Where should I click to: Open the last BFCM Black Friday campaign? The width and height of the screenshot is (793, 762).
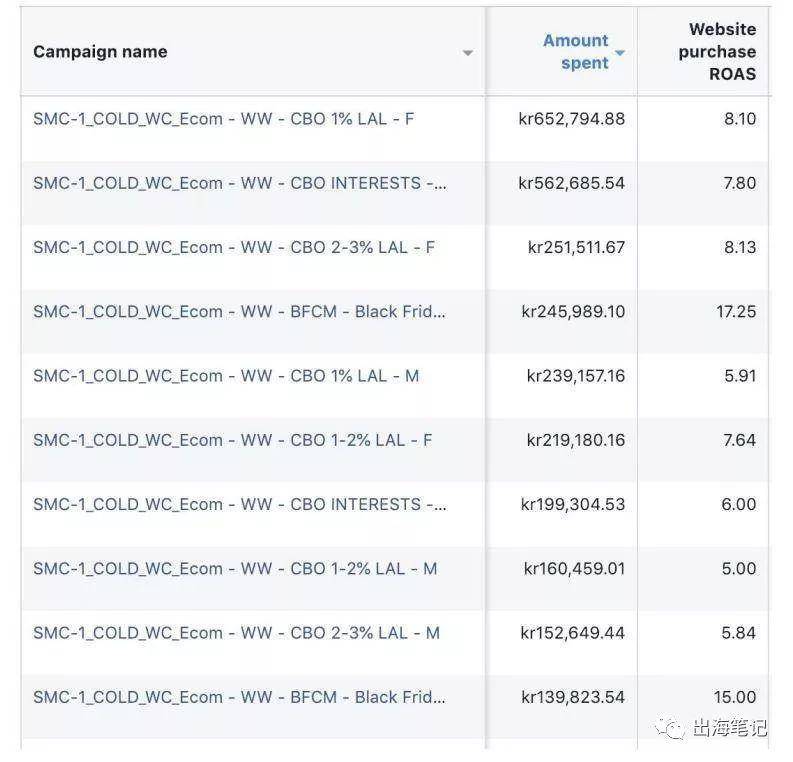point(239,697)
